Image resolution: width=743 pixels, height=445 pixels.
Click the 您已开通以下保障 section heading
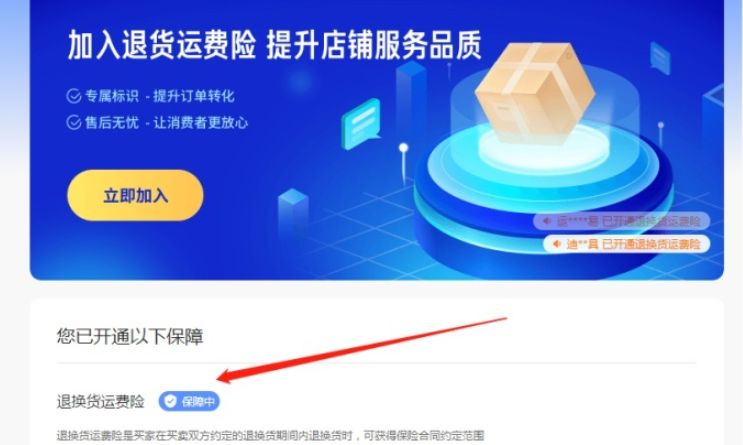pyautogui.click(x=130, y=336)
